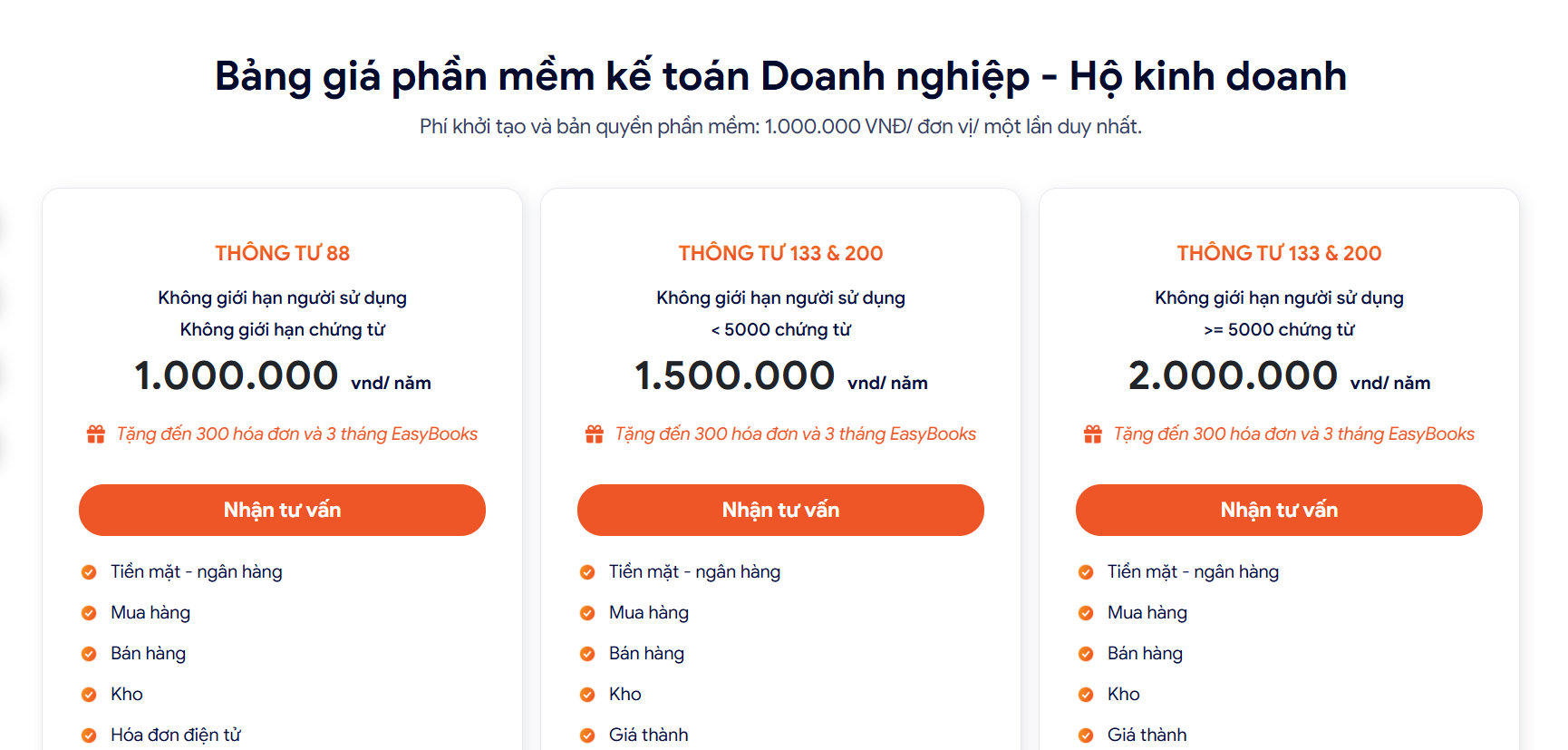Click the gift icon in the Thông Tư 88 card
The height and width of the screenshot is (750, 1568).
(x=95, y=434)
